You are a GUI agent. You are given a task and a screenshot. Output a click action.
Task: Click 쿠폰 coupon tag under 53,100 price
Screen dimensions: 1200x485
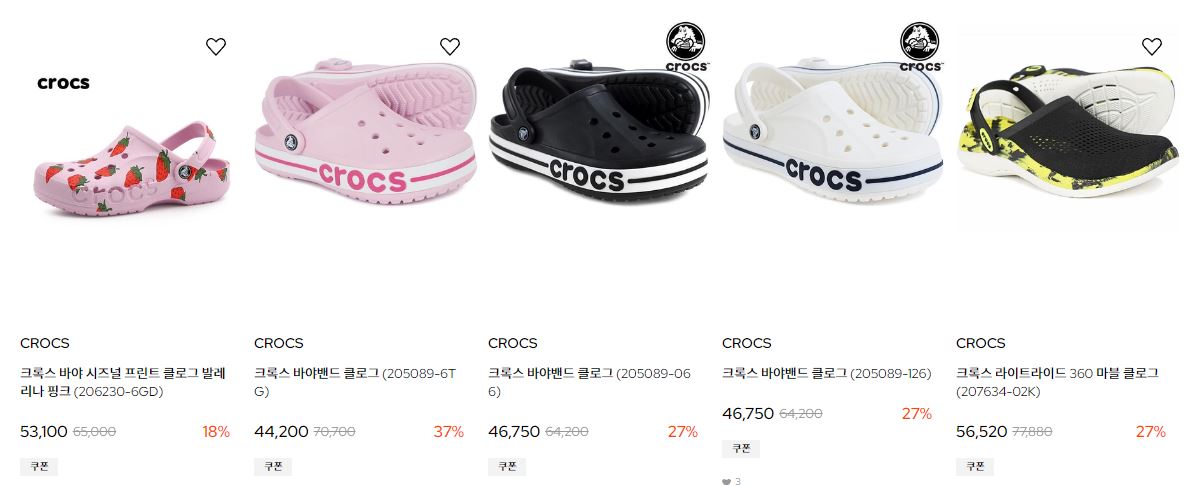click(x=39, y=466)
